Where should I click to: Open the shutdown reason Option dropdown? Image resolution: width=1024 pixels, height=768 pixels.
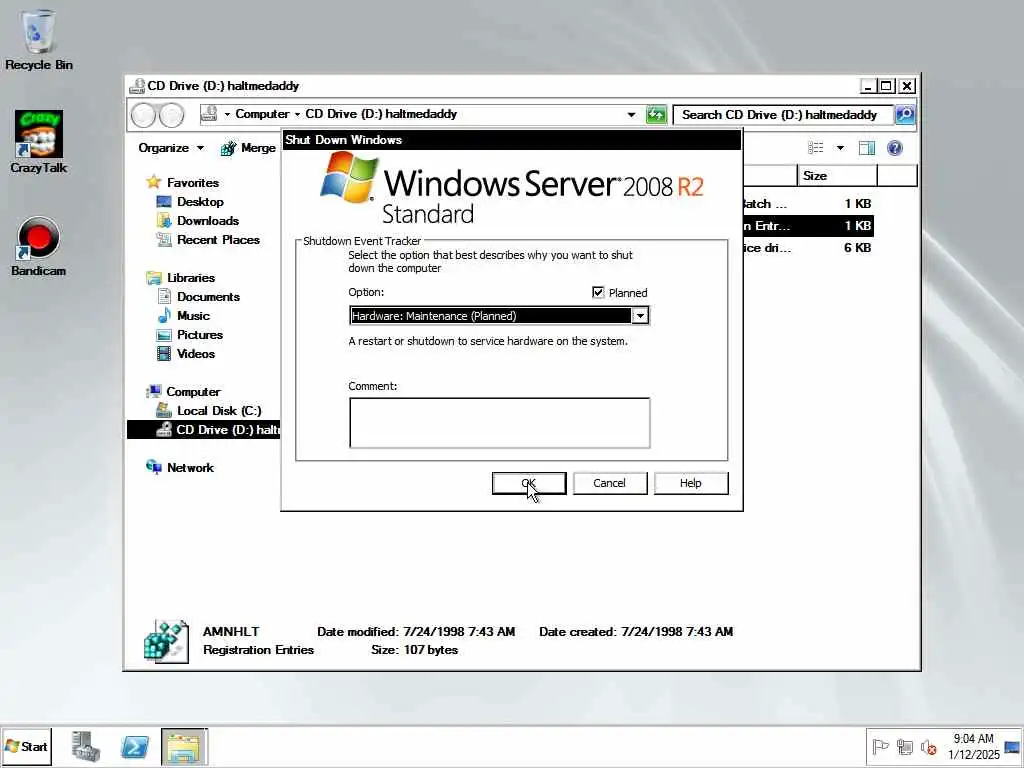[640, 316]
